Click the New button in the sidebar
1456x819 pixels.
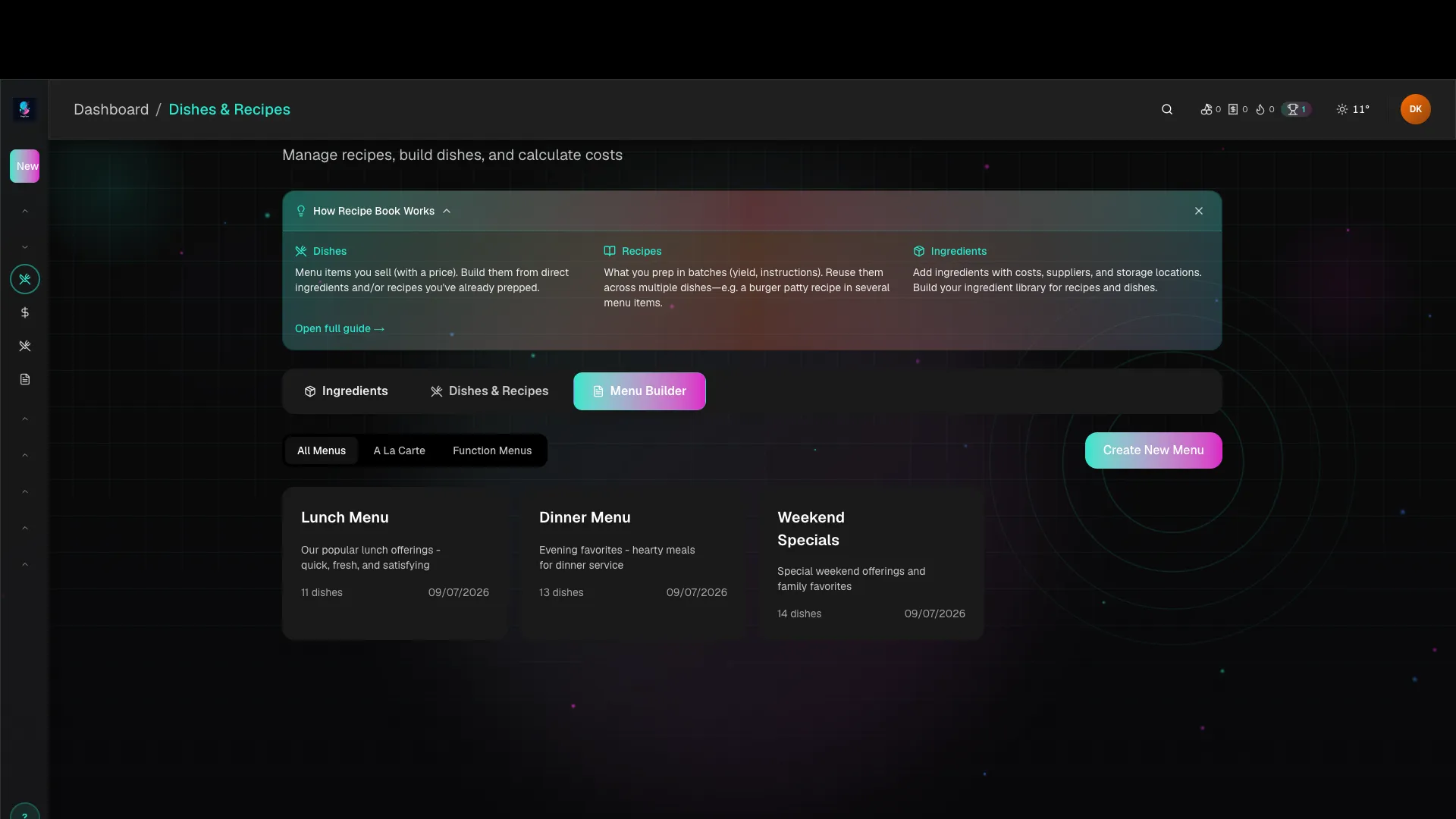25,166
